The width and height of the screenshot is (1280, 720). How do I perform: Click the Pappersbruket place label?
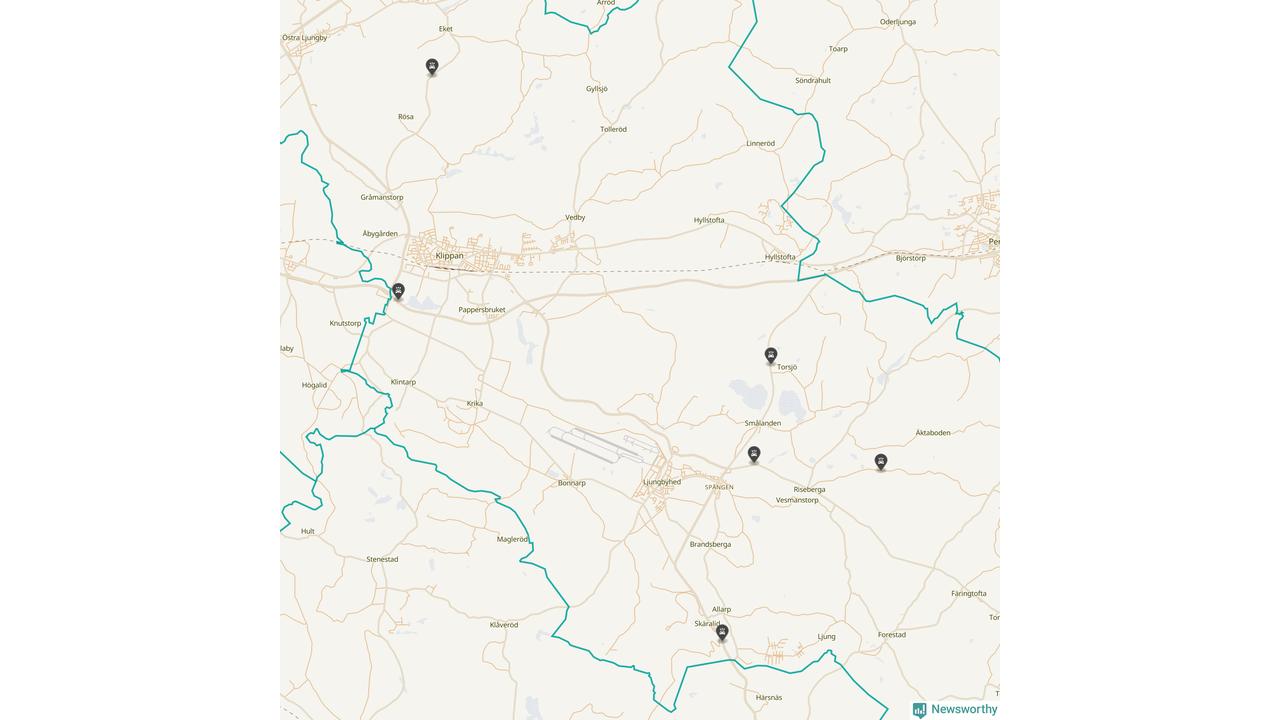pyautogui.click(x=482, y=310)
